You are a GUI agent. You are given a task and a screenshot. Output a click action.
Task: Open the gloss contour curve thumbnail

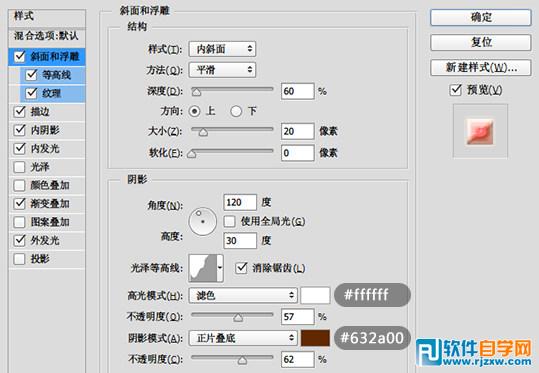click(203, 268)
